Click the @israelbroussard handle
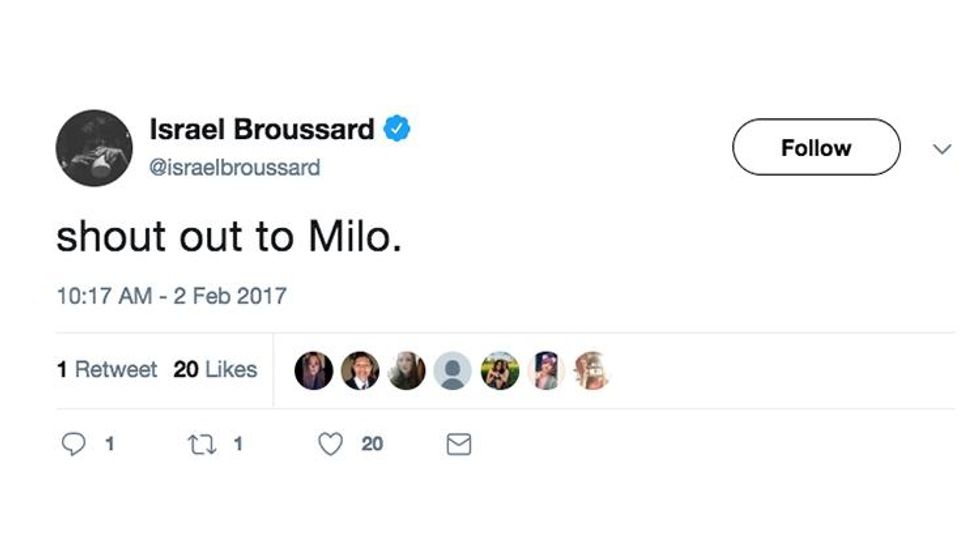980x551 pixels. click(235, 167)
